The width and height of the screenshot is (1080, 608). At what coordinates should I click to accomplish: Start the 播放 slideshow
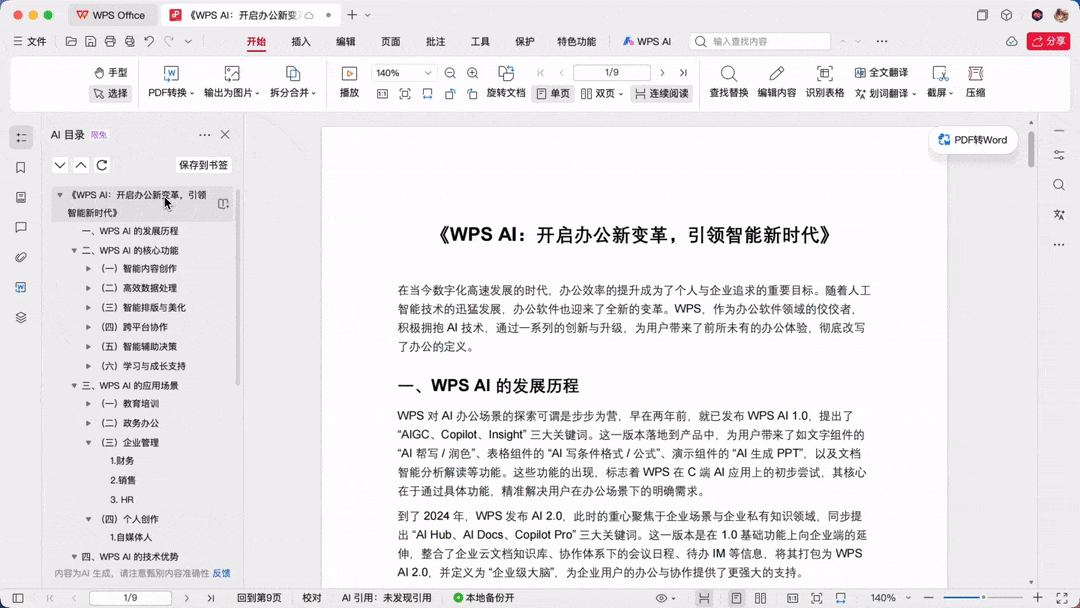pyautogui.click(x=349, y=82)
